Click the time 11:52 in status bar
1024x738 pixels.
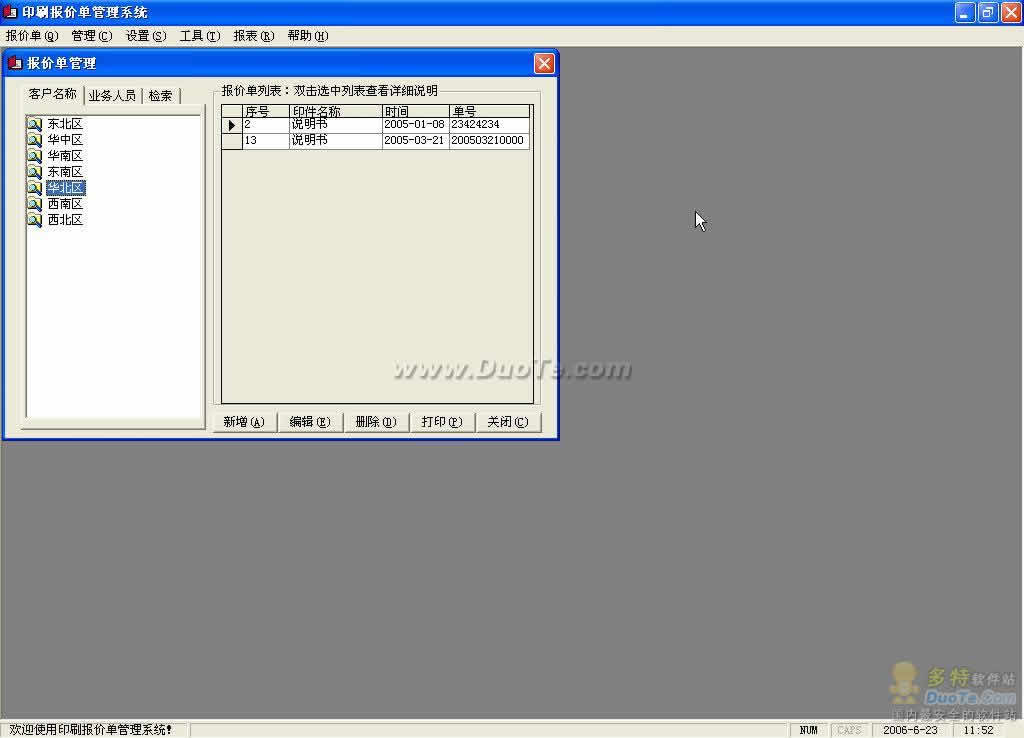point(978,730)
